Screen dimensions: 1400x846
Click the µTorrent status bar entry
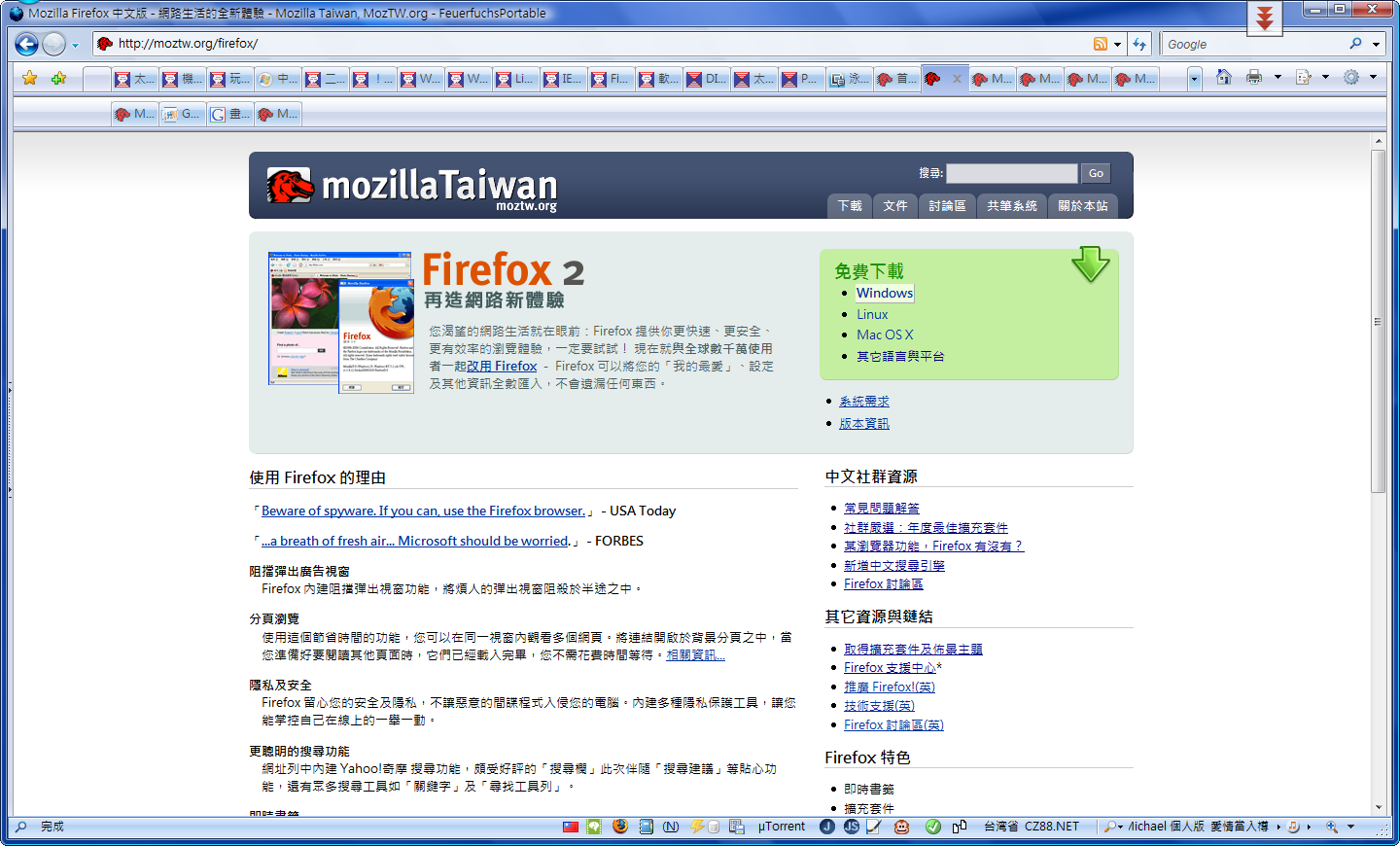[x=782, y=827]
